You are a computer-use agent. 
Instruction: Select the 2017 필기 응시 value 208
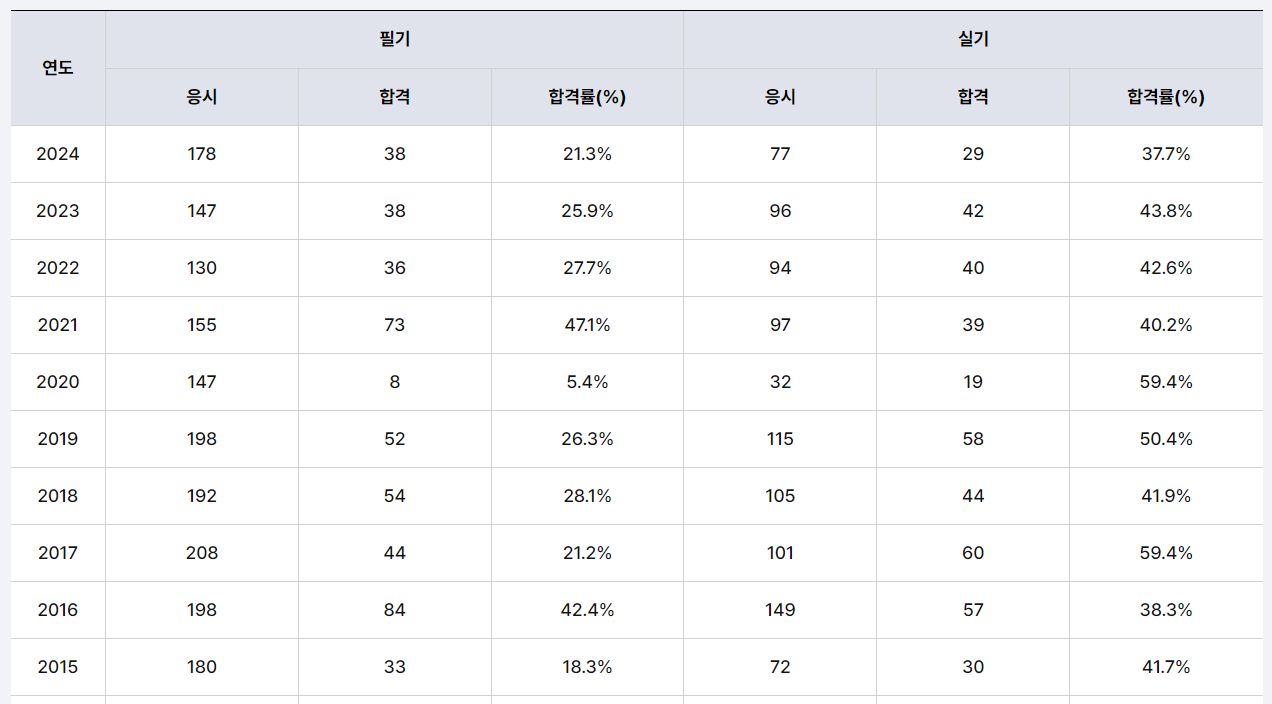[x=202, y=553]
